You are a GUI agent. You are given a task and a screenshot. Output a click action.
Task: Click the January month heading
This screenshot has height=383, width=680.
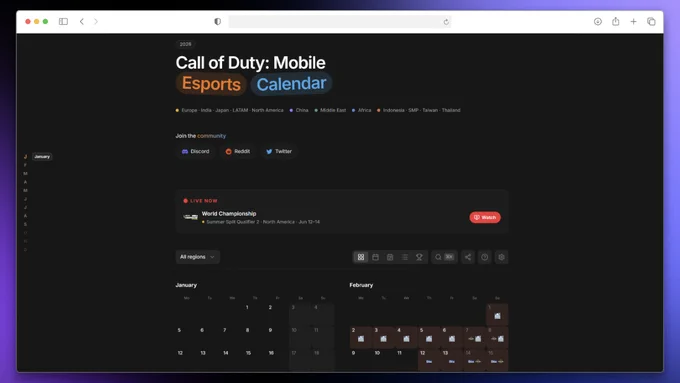(x=186, y=285)
